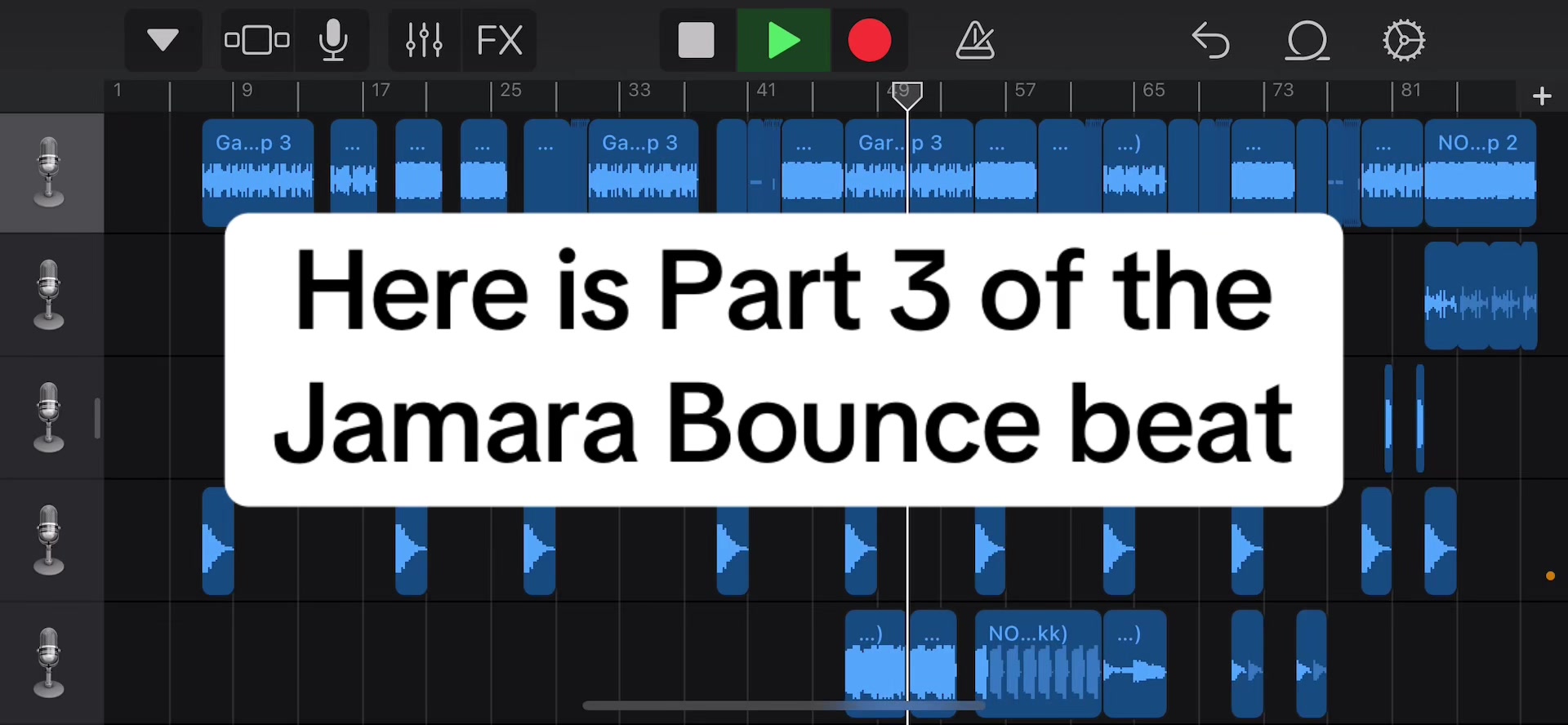Select the NO...kk) audio region
The height and width of the screenshot is (725, 1568).
point(1038,664)
